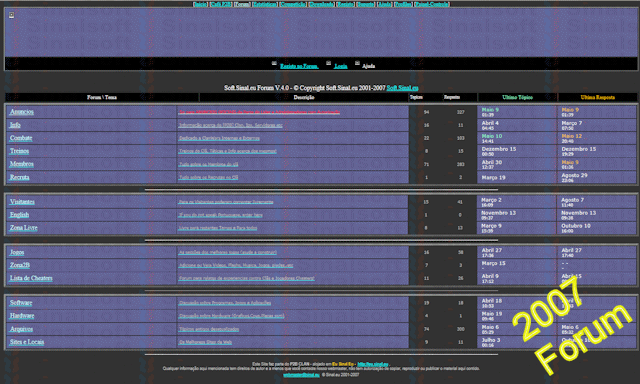Open the Zona Livre forum
The height and width of the screenshot is (384, 640).
[24, 228]
